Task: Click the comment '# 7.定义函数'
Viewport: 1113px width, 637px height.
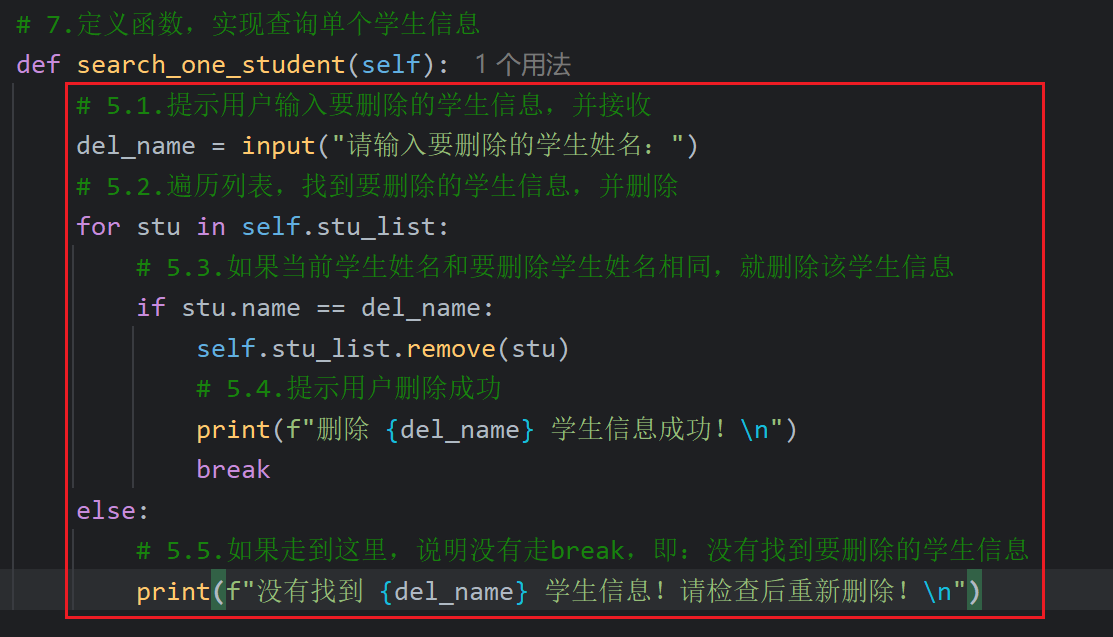Action: tap(248, 24)
